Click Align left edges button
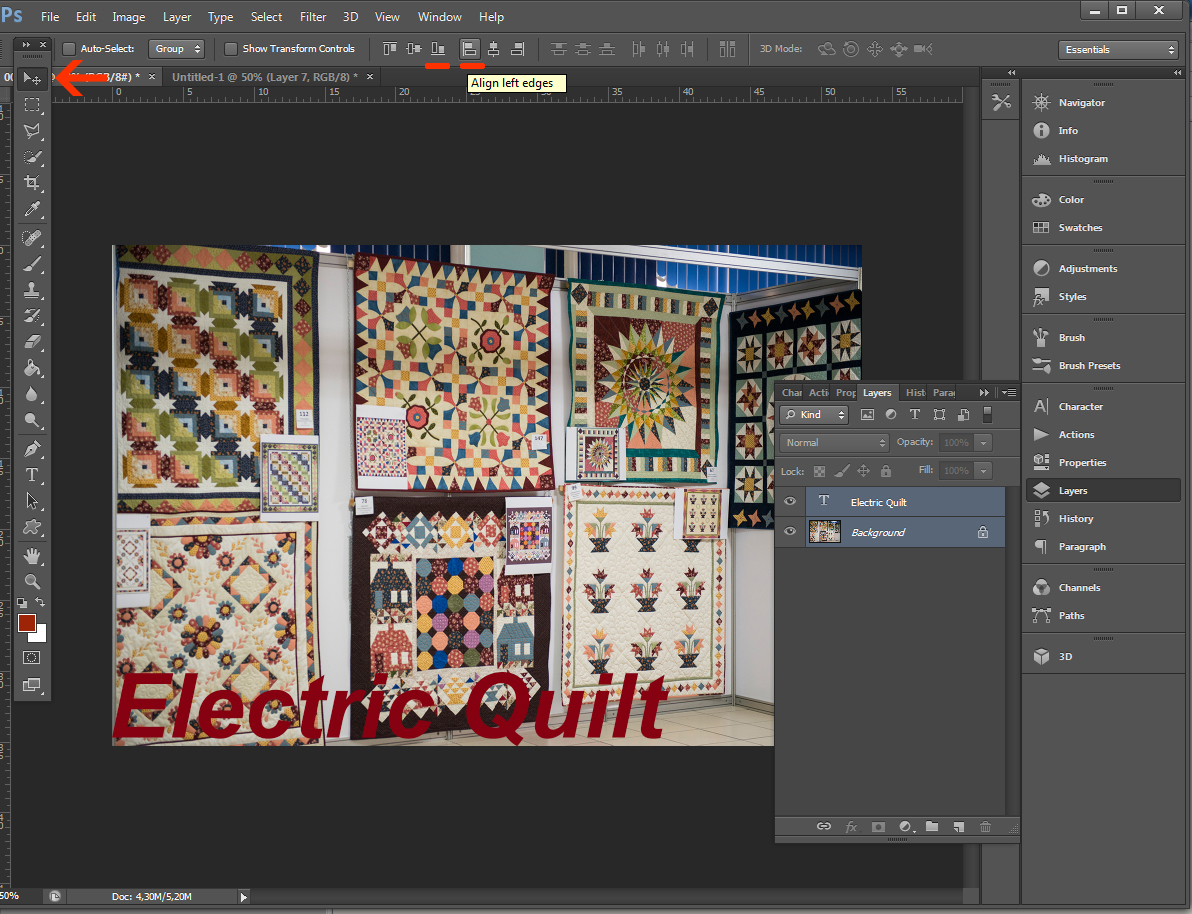Viewport: 1192px width, 914px height. click(x=470, y=49)
